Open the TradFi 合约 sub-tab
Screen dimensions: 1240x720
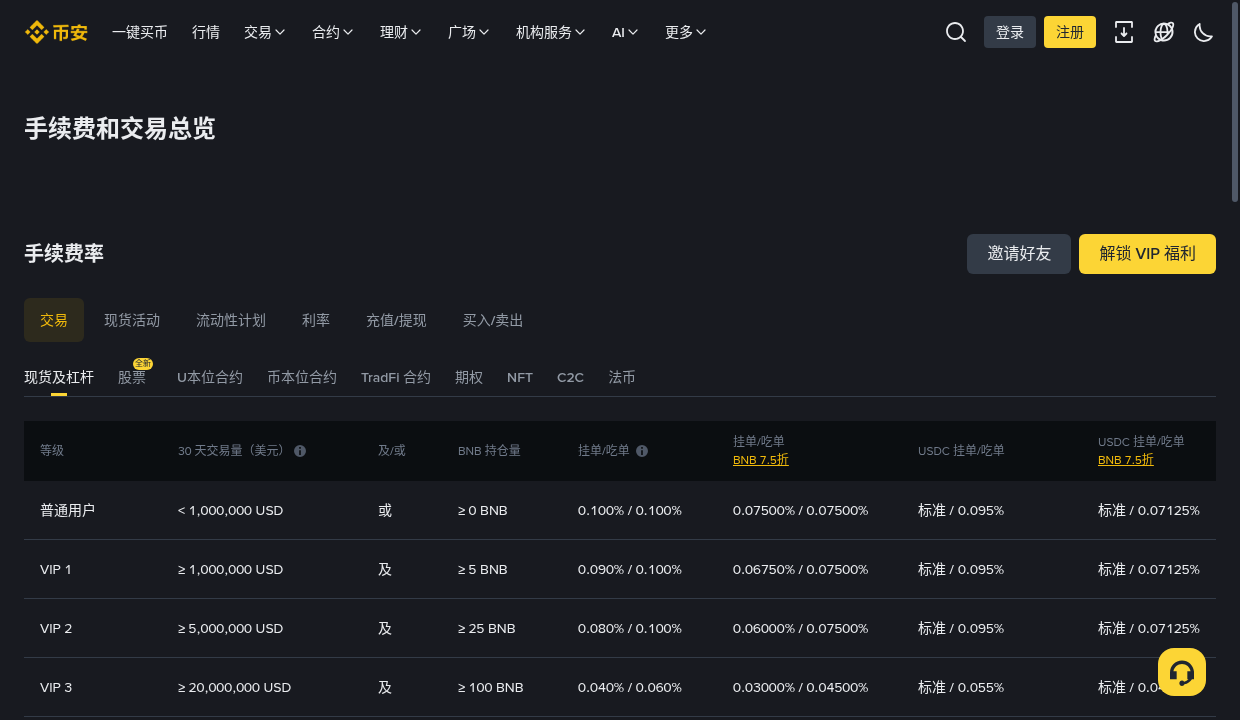[x=396, y=377]
